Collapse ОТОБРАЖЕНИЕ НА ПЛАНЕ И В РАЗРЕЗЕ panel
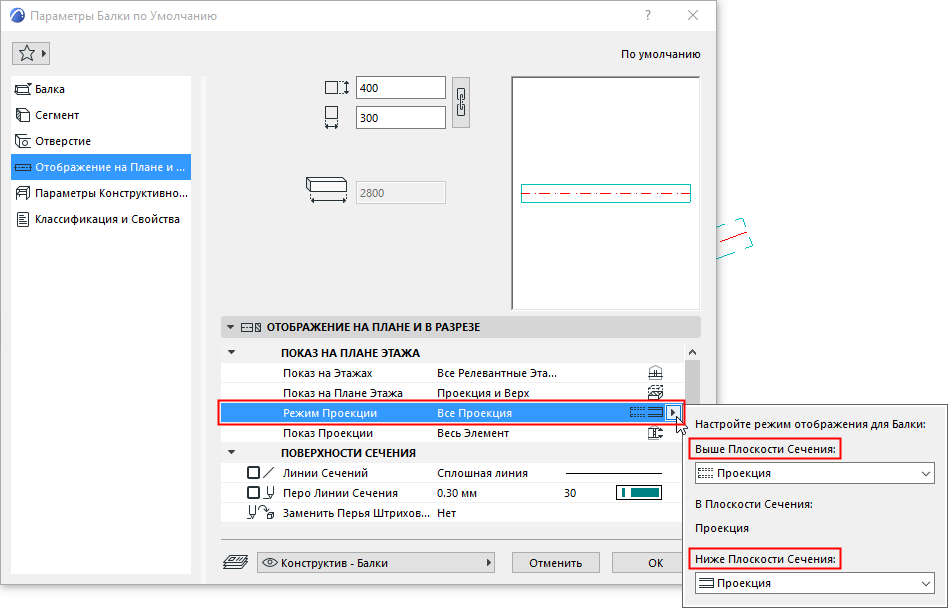949x609 pixels. [230, 327]
